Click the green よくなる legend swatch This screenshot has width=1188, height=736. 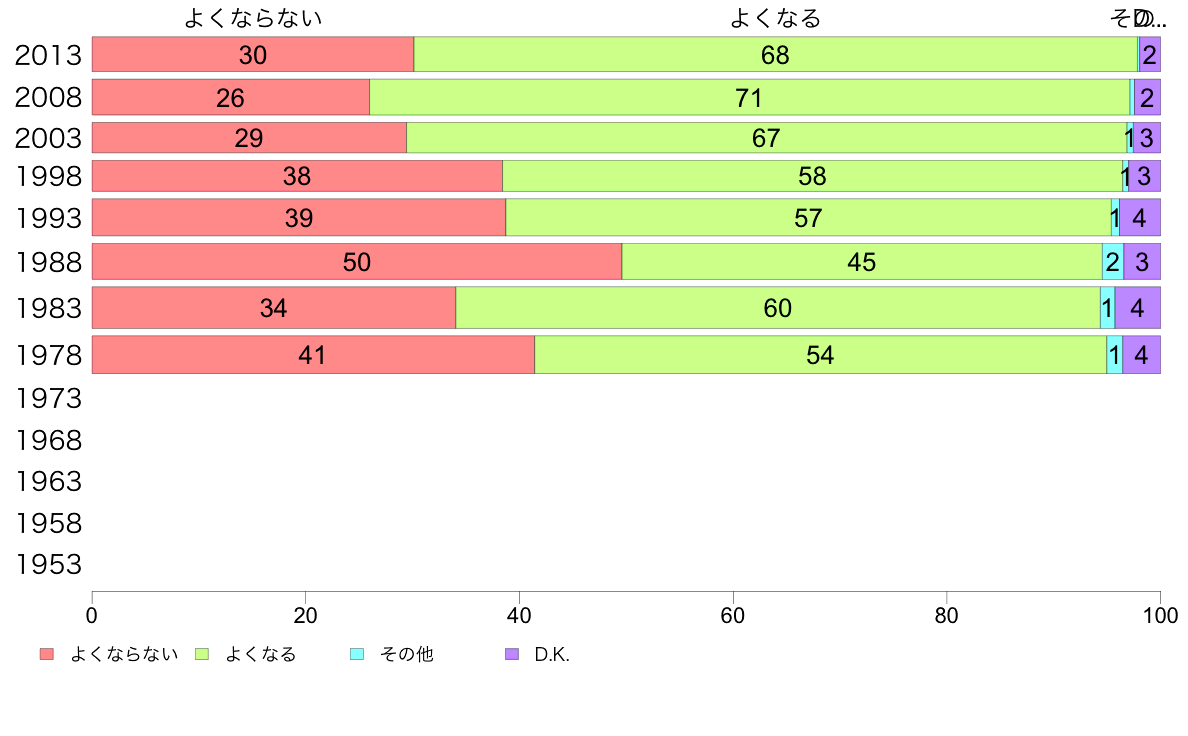click(x=201, y=654)
